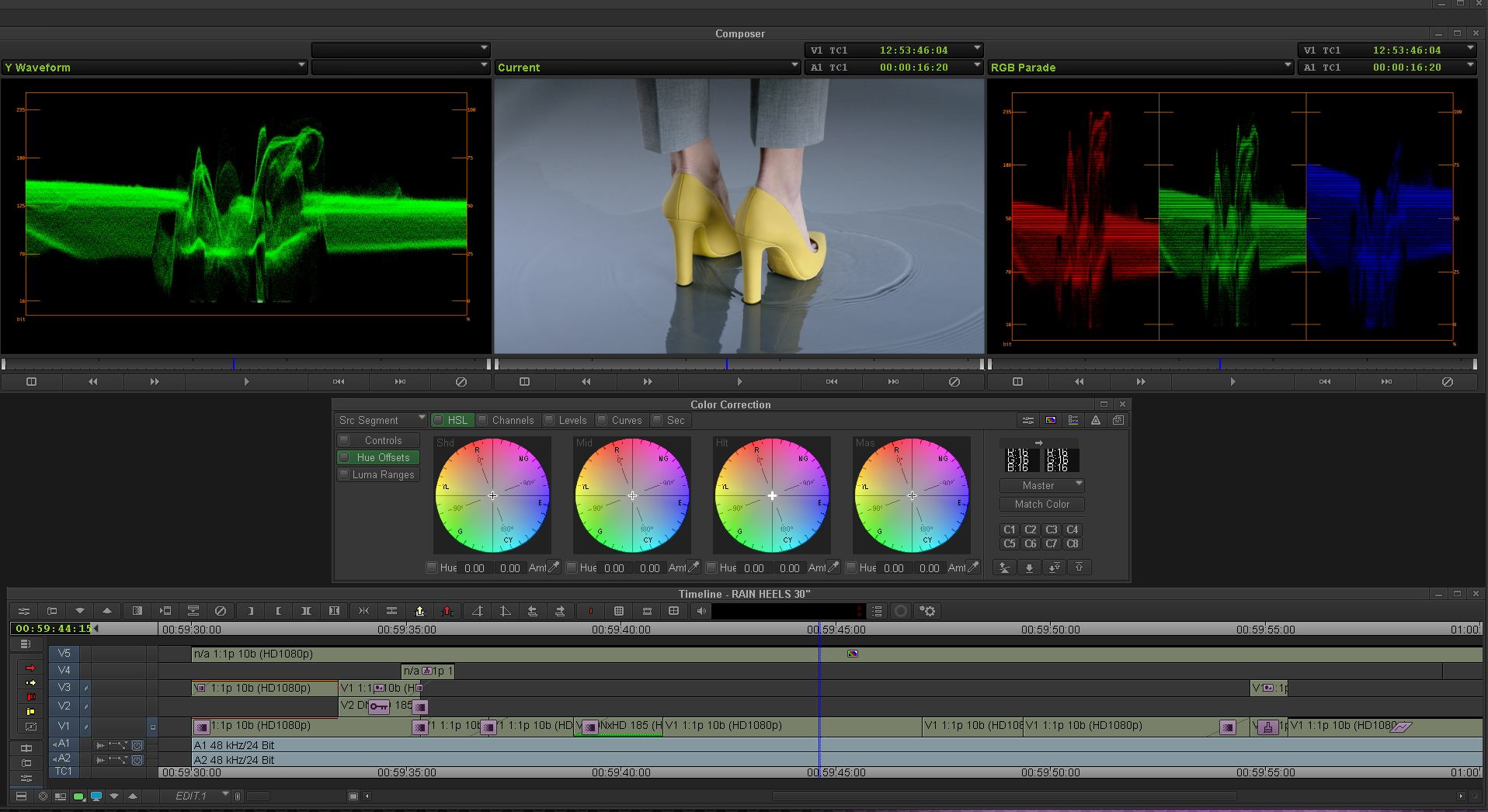The height and width of the screenshot is (812, 1488).
Task: Click remove-effect icon in Y Waveform monitor
Action: (x=461, y=382)
